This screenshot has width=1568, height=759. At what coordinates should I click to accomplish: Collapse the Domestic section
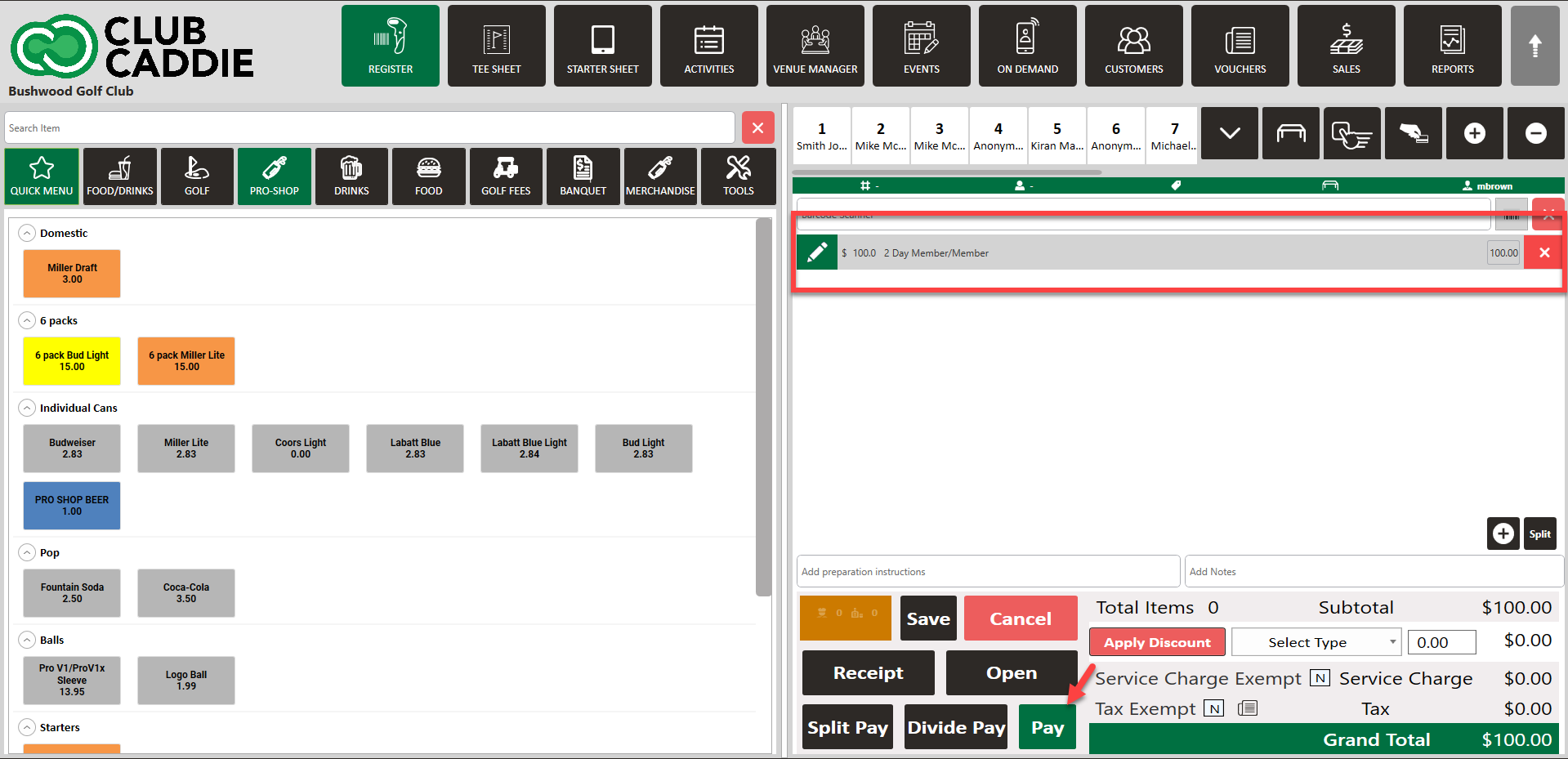[x=27, y=233]
